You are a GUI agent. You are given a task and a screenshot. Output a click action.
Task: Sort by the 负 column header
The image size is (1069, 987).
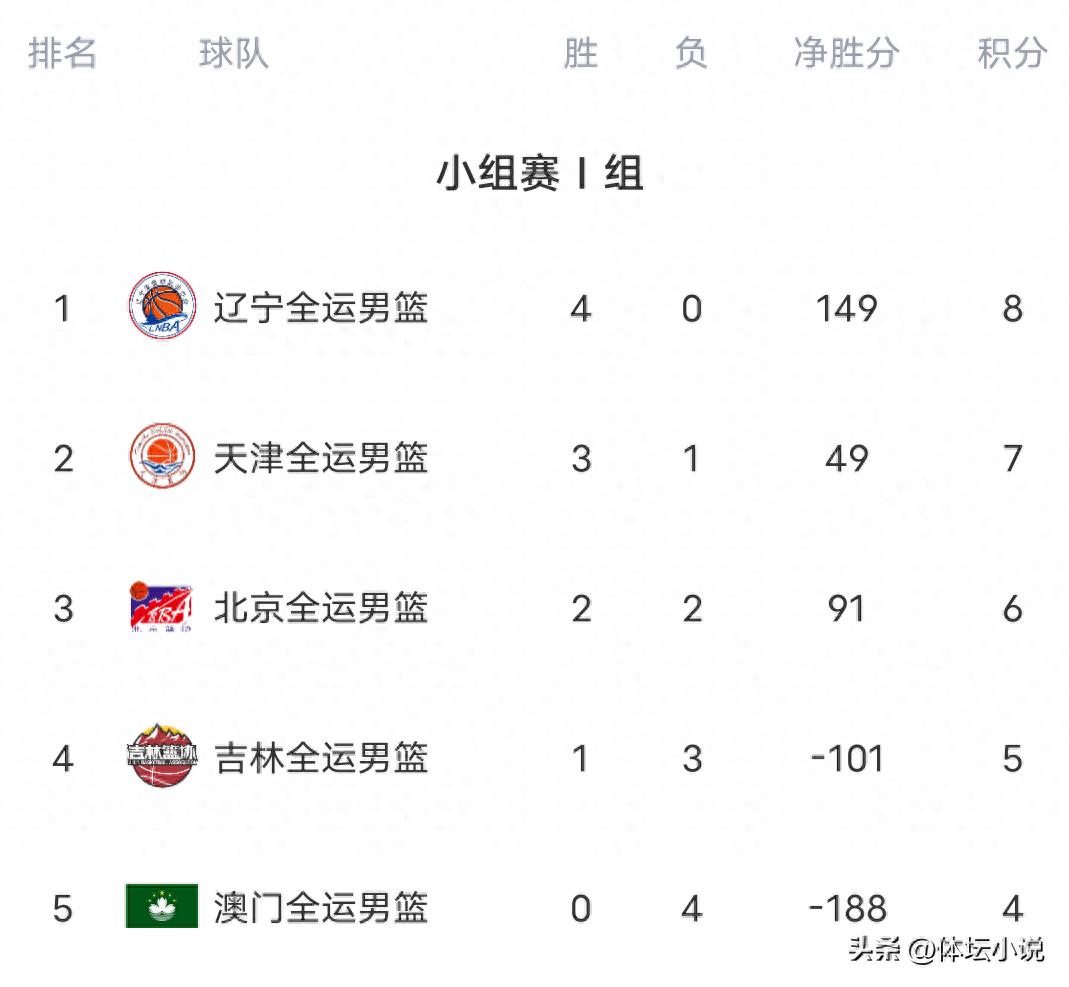tap(691, 53)
